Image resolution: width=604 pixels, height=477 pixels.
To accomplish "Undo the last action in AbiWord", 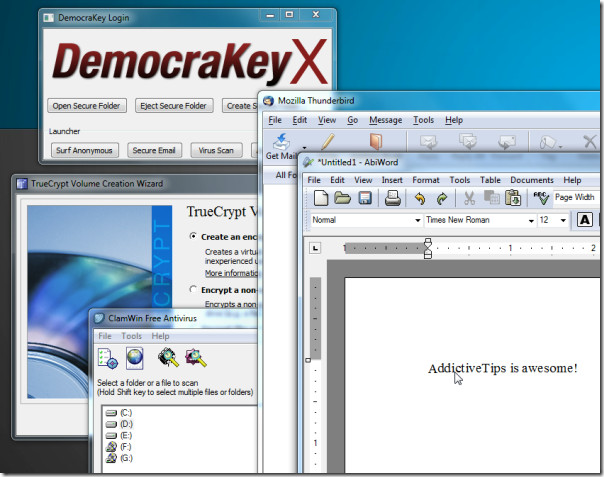I will pyautogui.click(x=420, y=198).
